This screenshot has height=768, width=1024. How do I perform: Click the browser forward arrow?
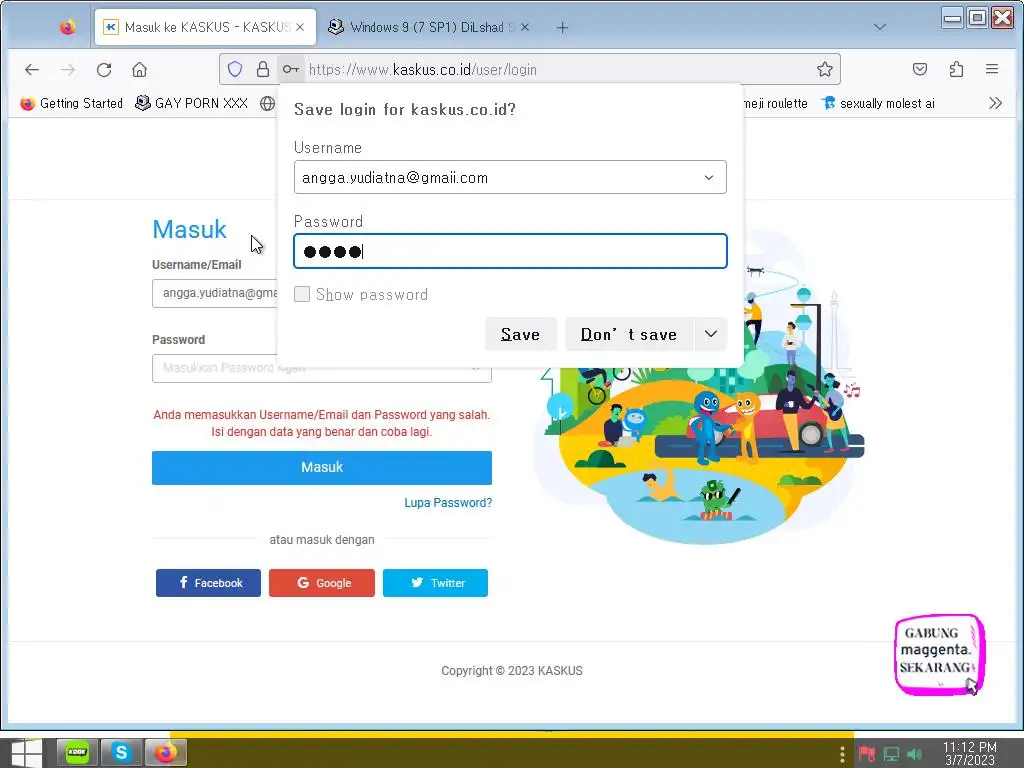(68, 69)
